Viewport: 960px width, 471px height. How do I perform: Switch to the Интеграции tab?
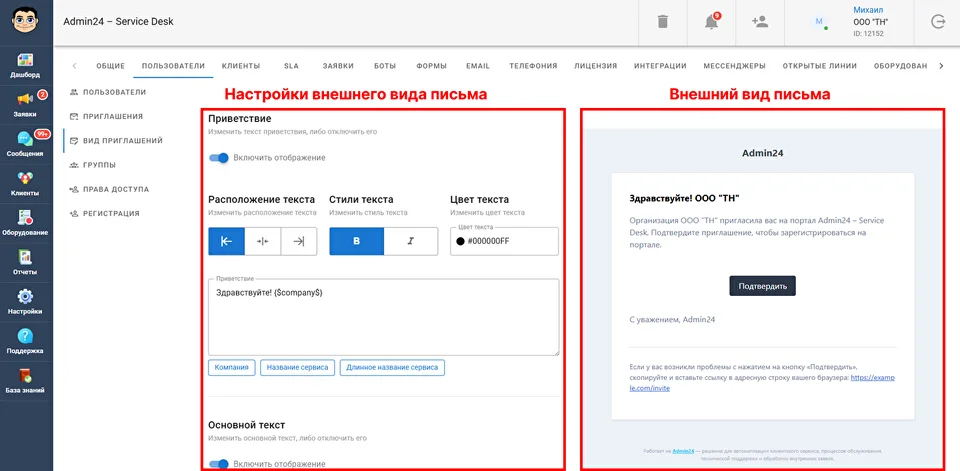click(660, 66)
